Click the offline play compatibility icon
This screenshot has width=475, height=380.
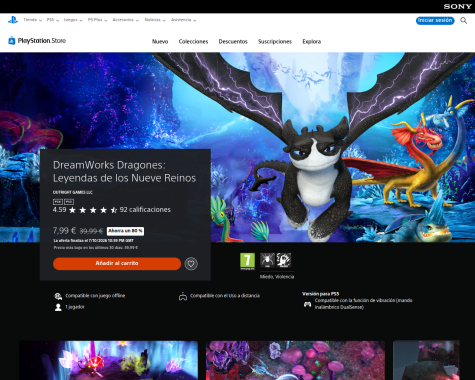(x=58, y=296)
